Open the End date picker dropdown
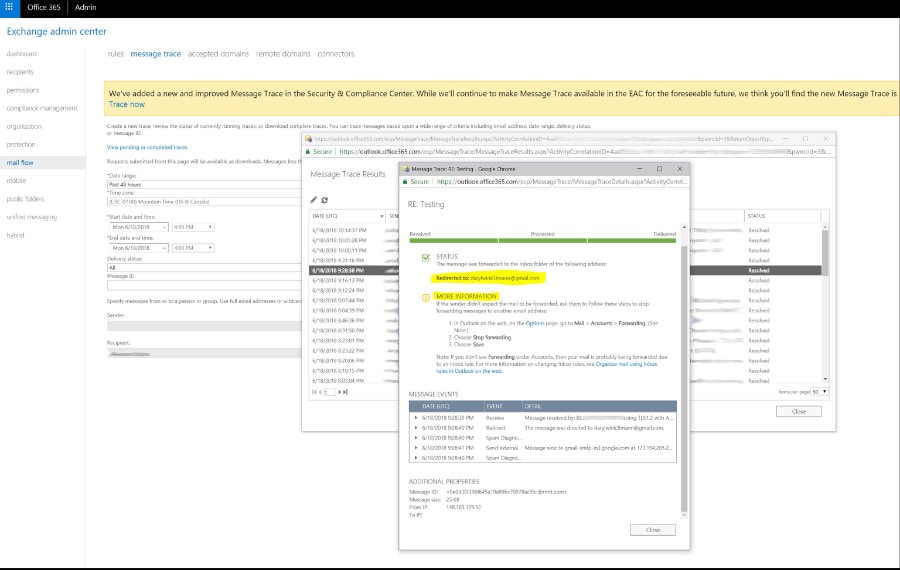 164,248
